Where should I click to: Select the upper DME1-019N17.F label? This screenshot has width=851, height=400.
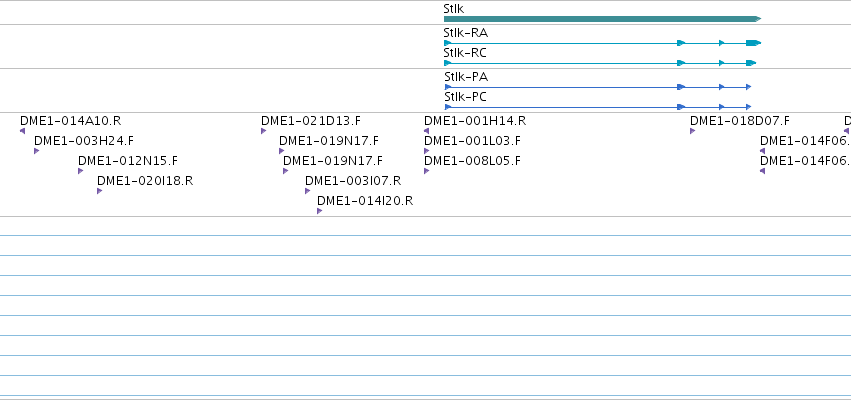[329, 141]
